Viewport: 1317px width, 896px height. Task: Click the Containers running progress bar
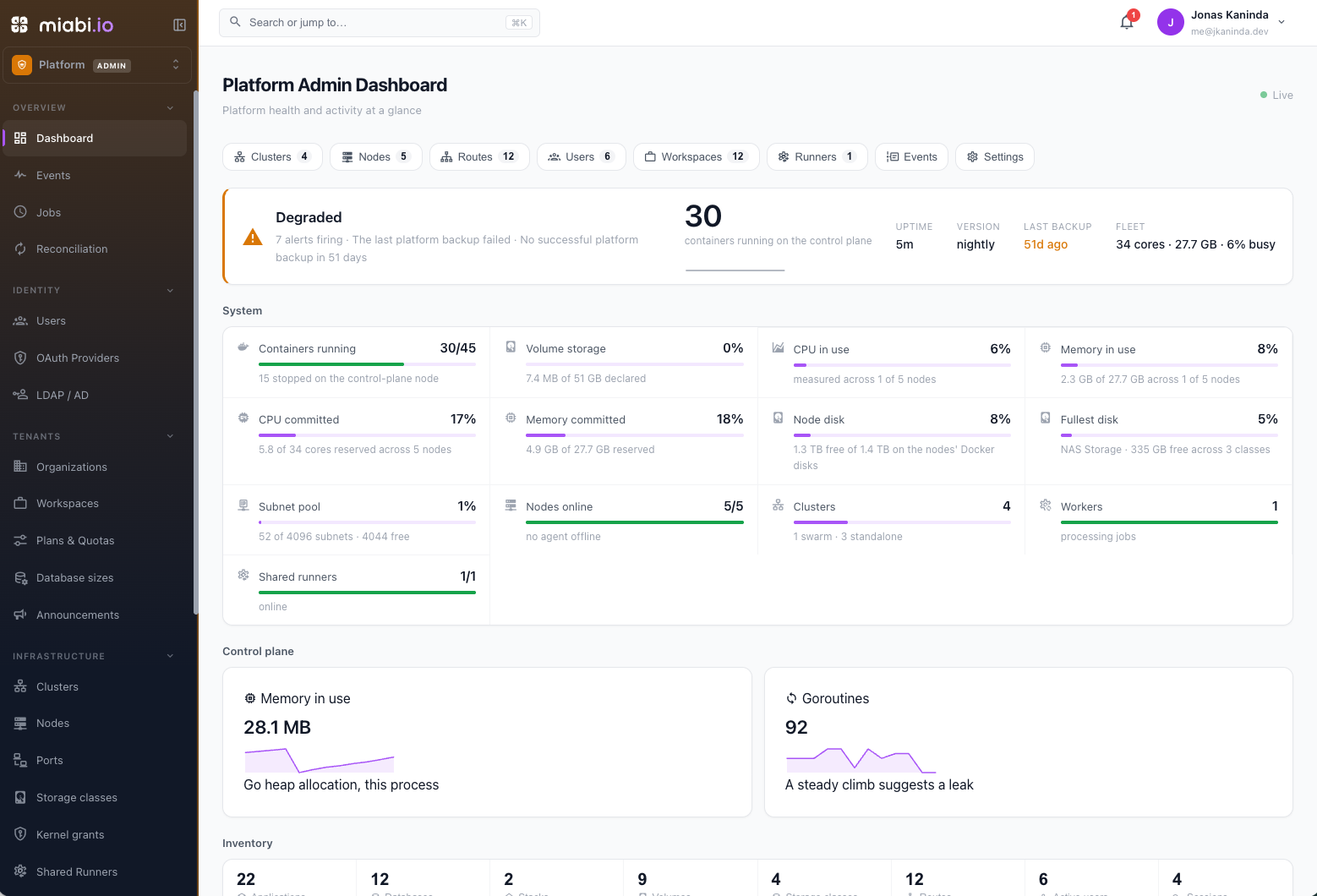(x=367, y=364)
